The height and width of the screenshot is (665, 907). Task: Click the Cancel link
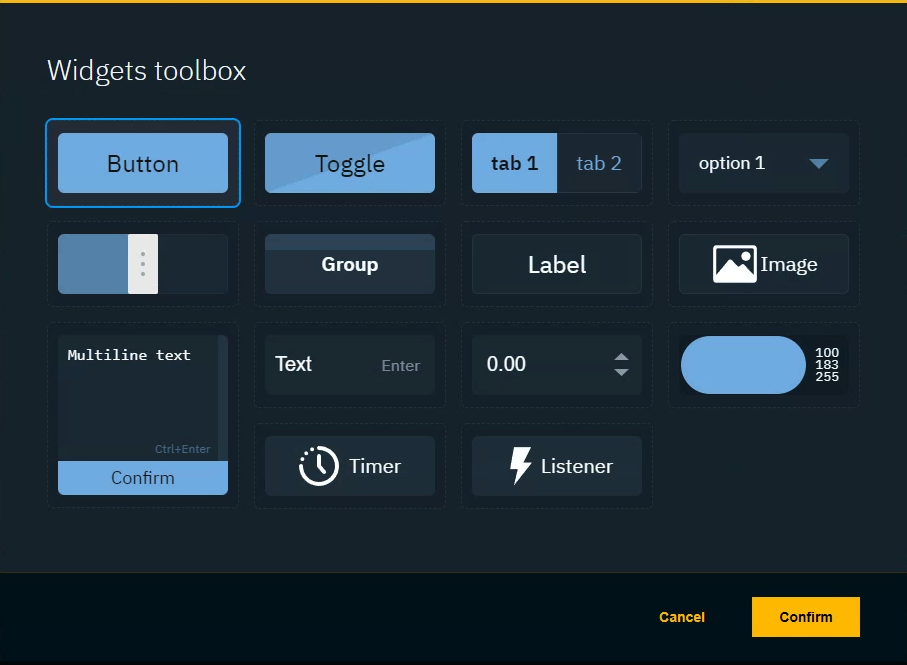pos(682,617)
